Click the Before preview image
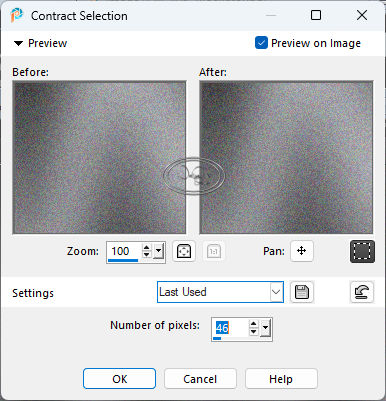This screenshot has height=401, width=386. 99,157
